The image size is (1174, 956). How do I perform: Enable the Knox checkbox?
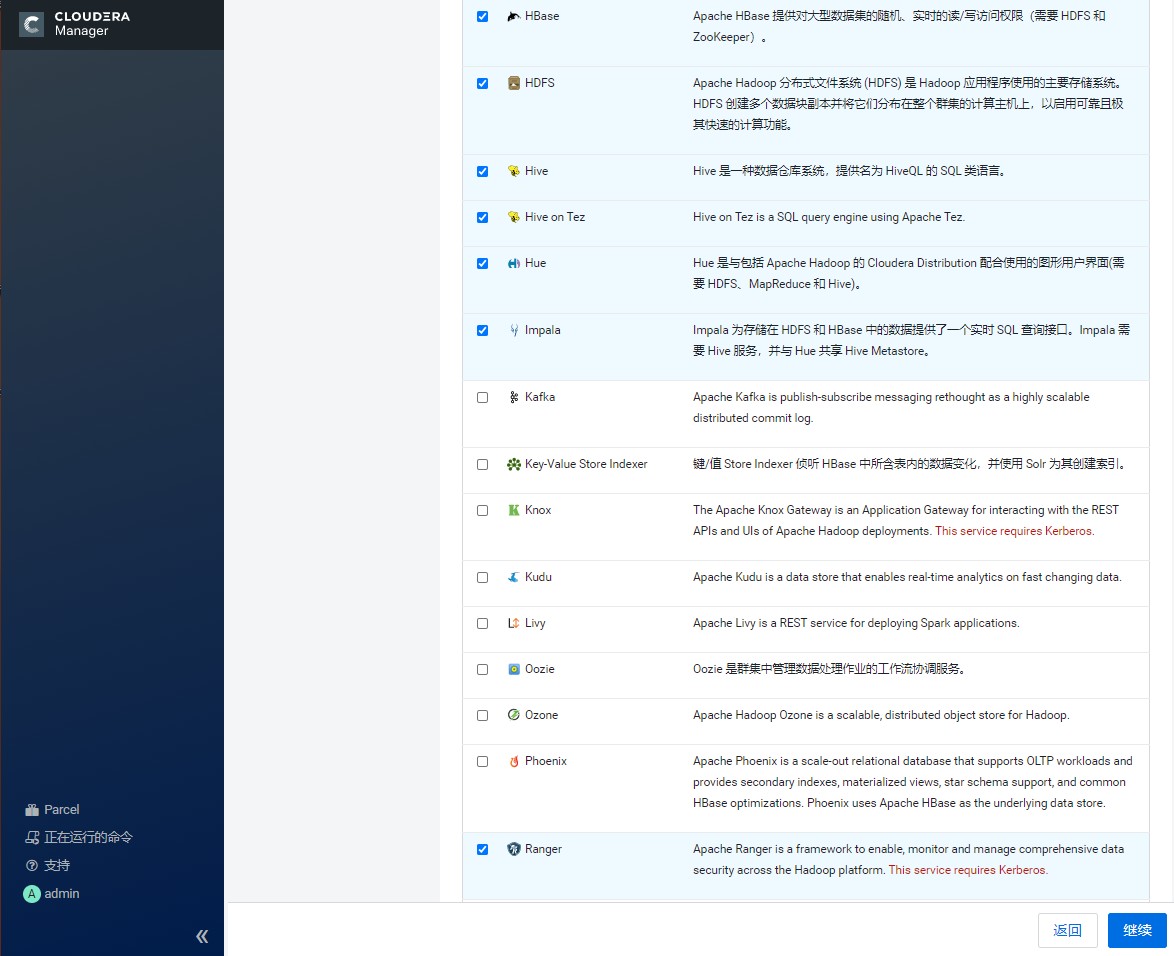pyautogui.click(x=483, y=511)
